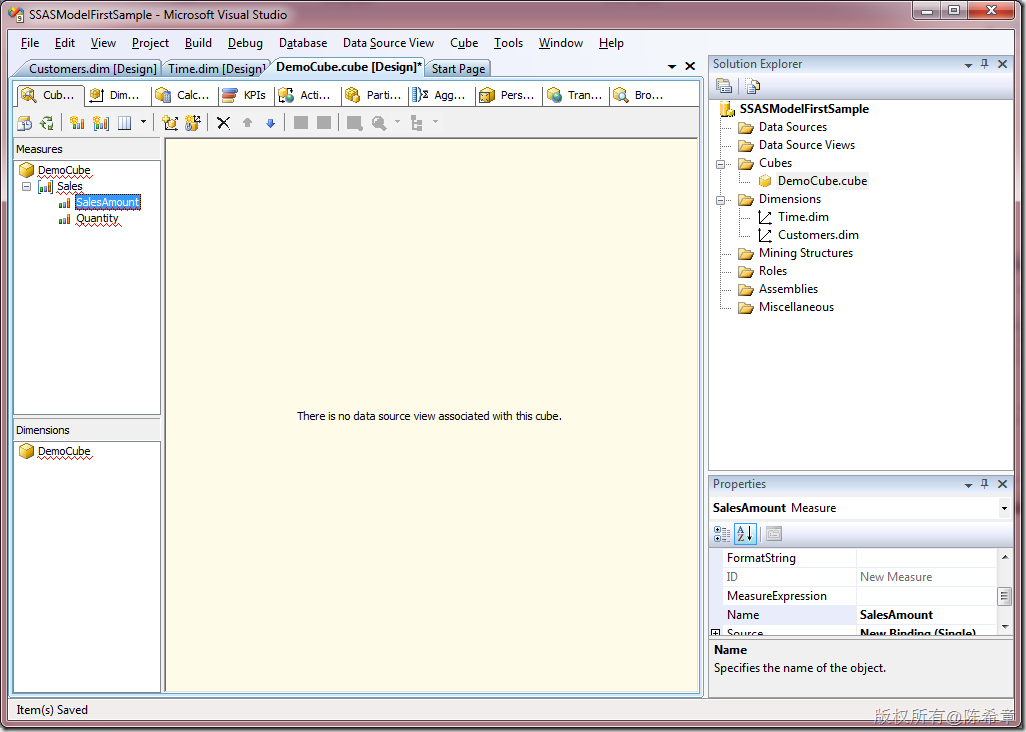The image size is (1026, 732).
Task: Select the Data Sources folder
Action: [x=792, y=127]
